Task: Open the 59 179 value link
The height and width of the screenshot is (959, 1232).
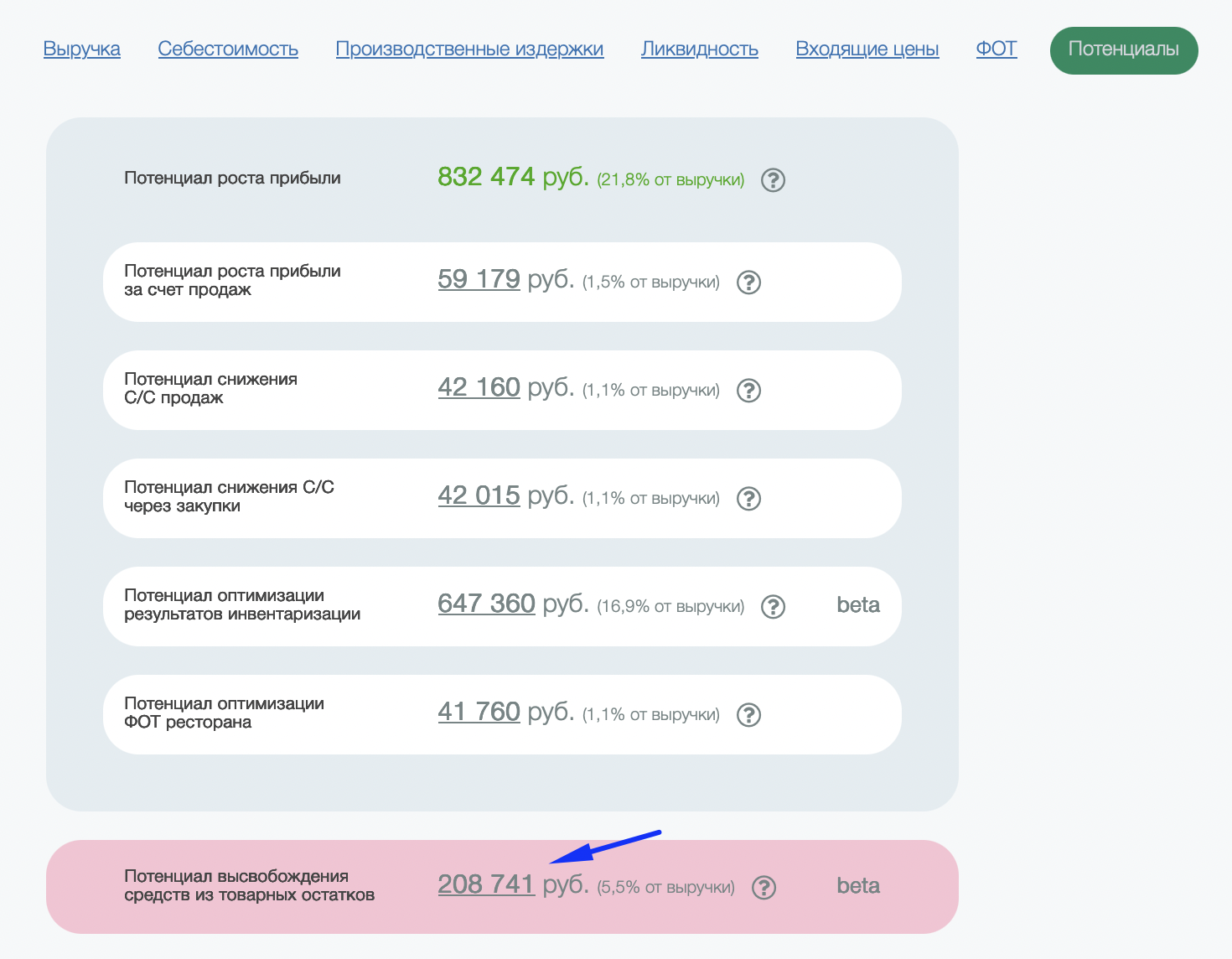Action: [x=479, y=279]
